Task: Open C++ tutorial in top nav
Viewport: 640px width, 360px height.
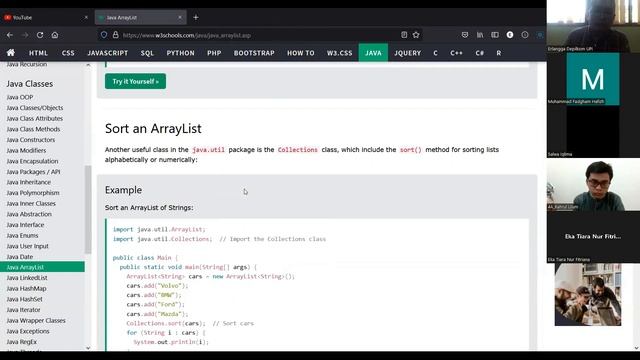Action: (x=456, y=53)
